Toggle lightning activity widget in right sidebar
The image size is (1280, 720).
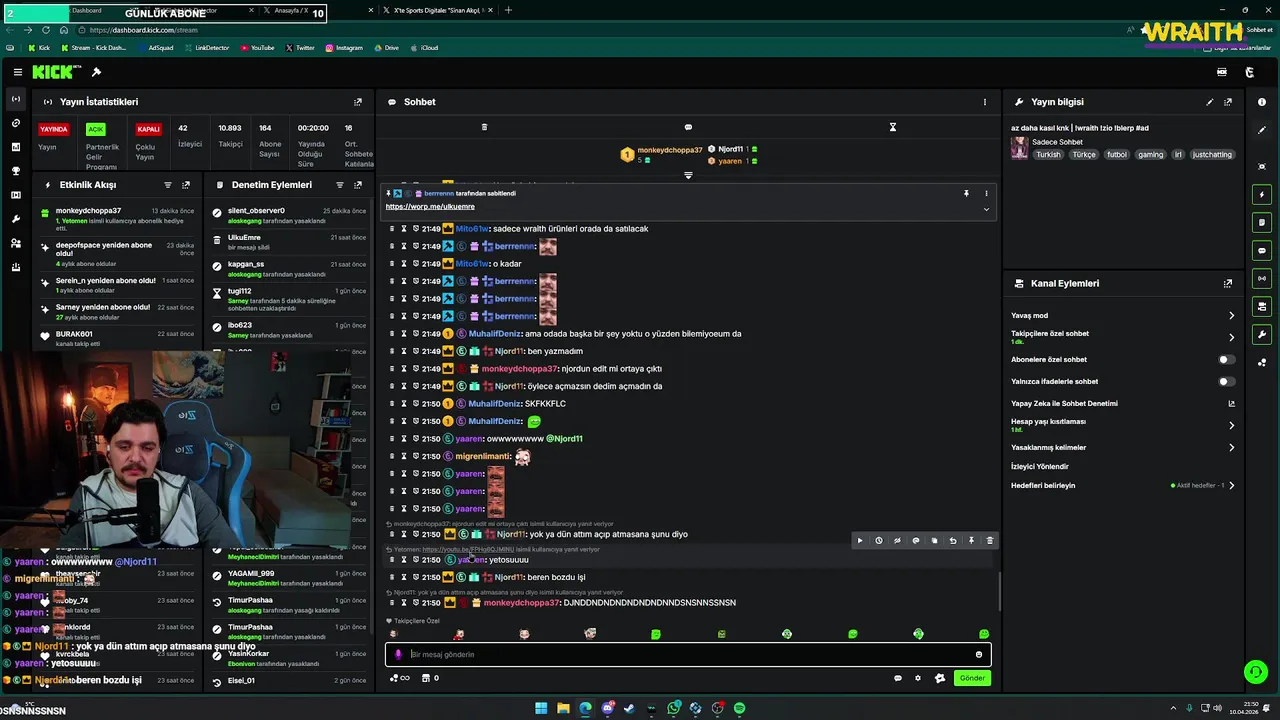point(1262,194)
